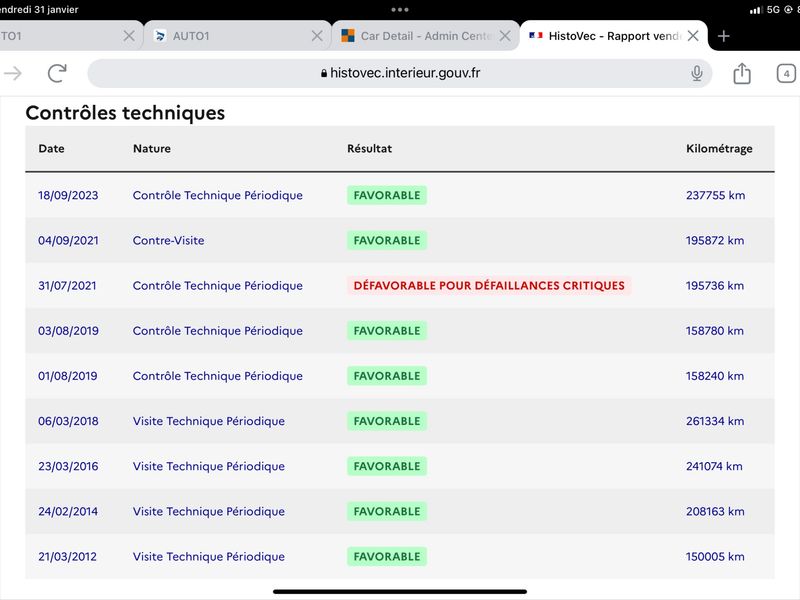Show the open tabs counter
This screenshot has width=800, height=600.
pyautogui.click(x=786, y=73)
